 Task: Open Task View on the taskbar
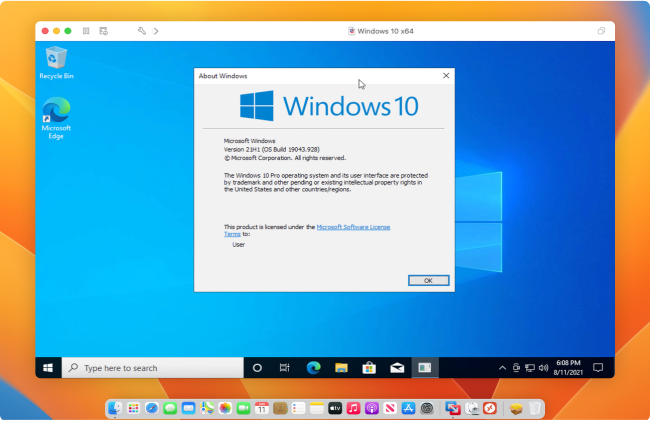coord(284,368)
